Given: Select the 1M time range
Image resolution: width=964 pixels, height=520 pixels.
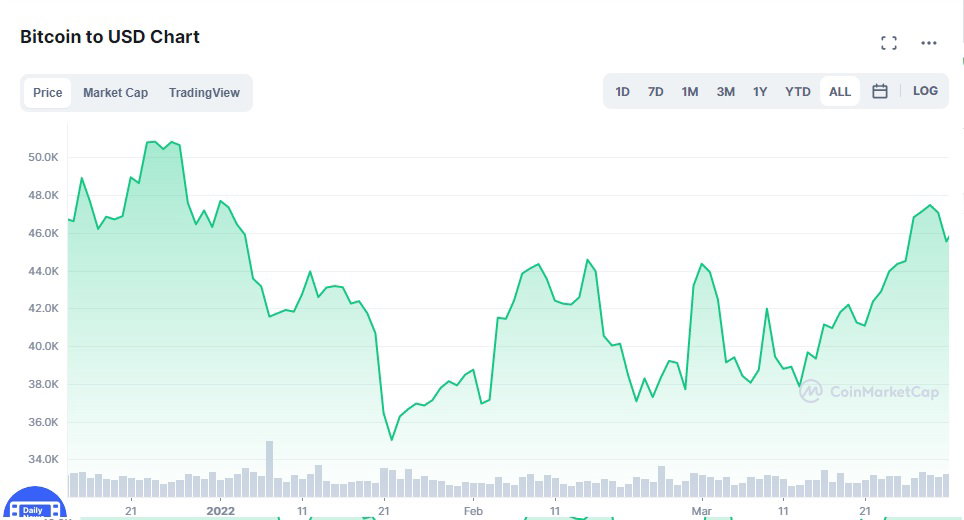Looking at the screenshot, I should pyautogui.click(x=690, y=92).
